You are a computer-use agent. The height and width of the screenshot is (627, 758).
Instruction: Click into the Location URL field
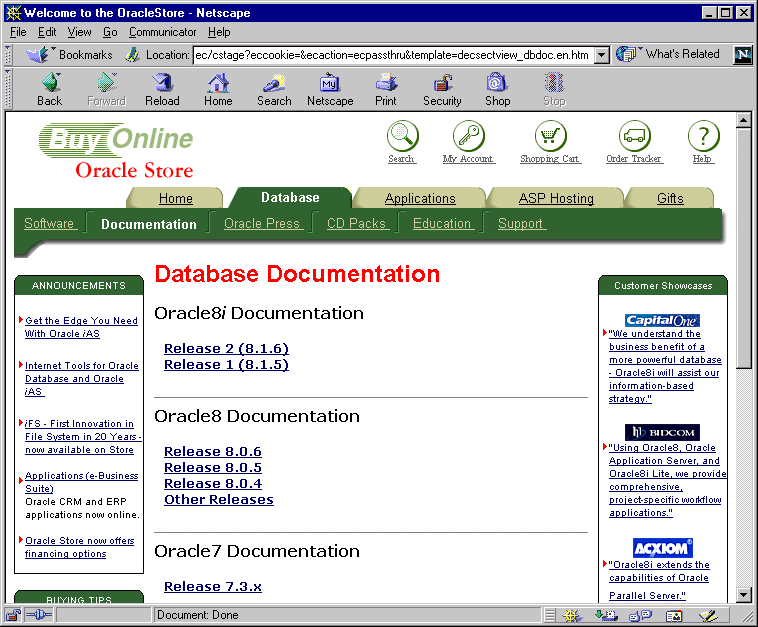[x=393, y=55]
